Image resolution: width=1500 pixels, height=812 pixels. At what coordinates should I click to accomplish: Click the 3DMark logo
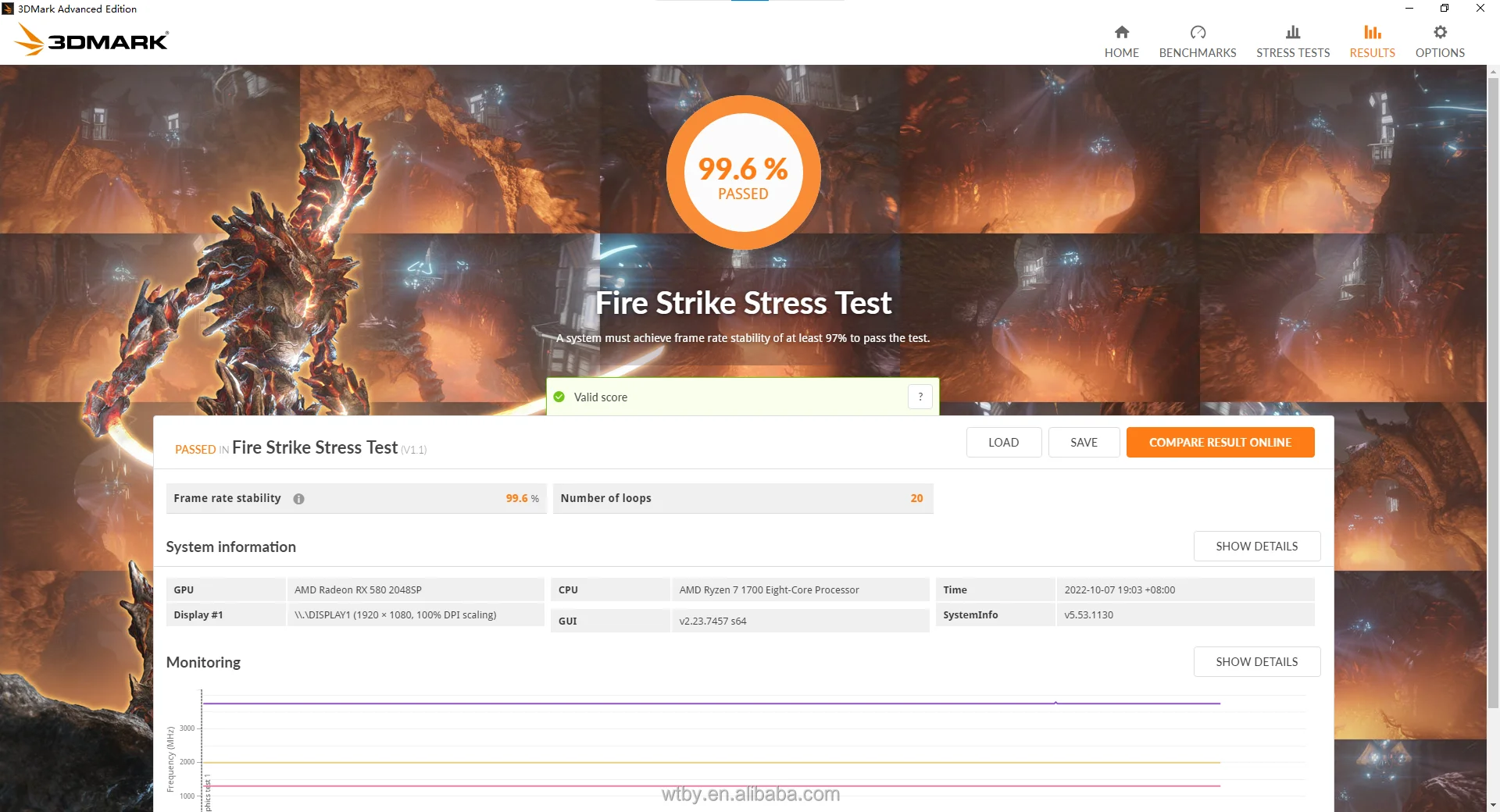92,39
